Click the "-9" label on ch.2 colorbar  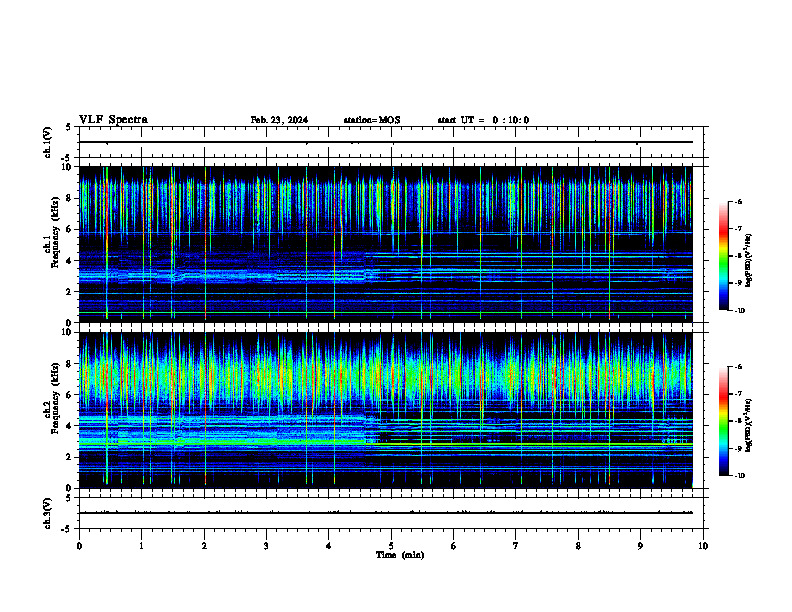click(738, 448)
